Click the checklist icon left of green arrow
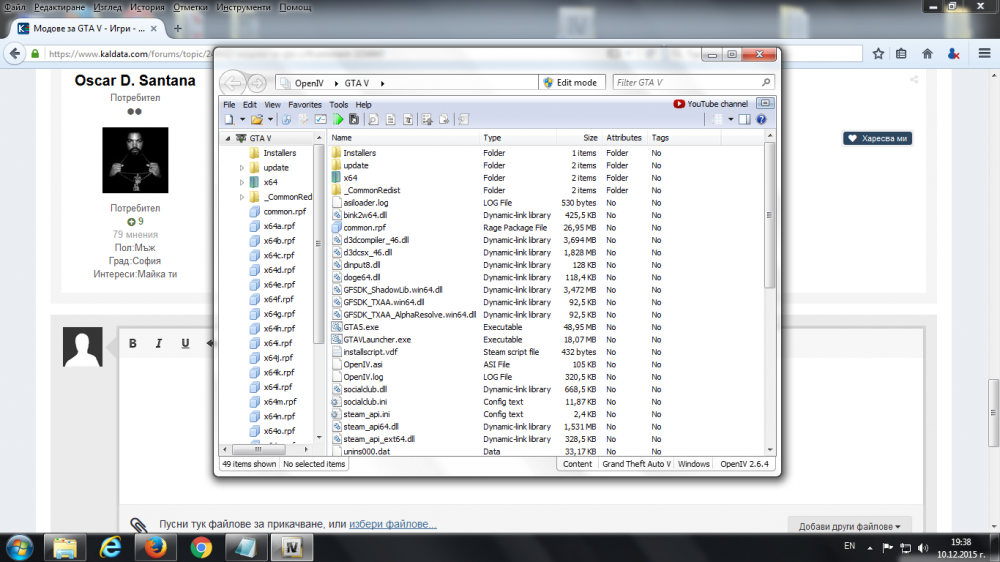 point(321,119)
